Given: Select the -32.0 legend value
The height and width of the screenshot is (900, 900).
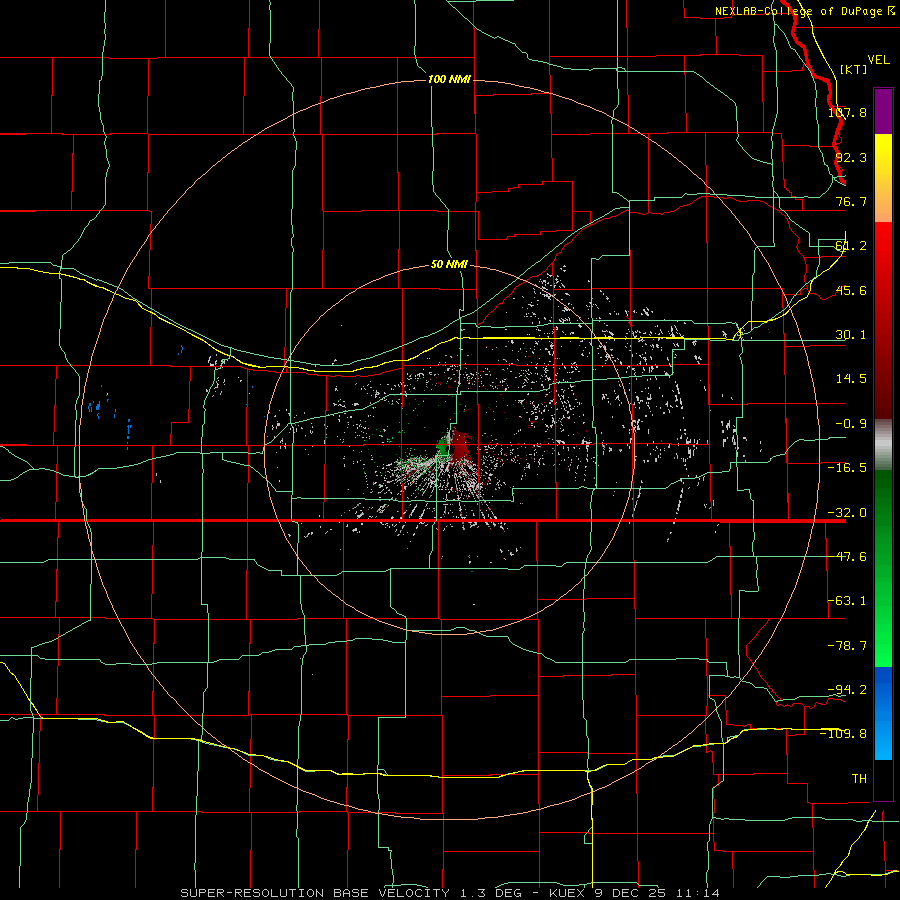Looking at the screenshot, I should [x=847, y=513].
